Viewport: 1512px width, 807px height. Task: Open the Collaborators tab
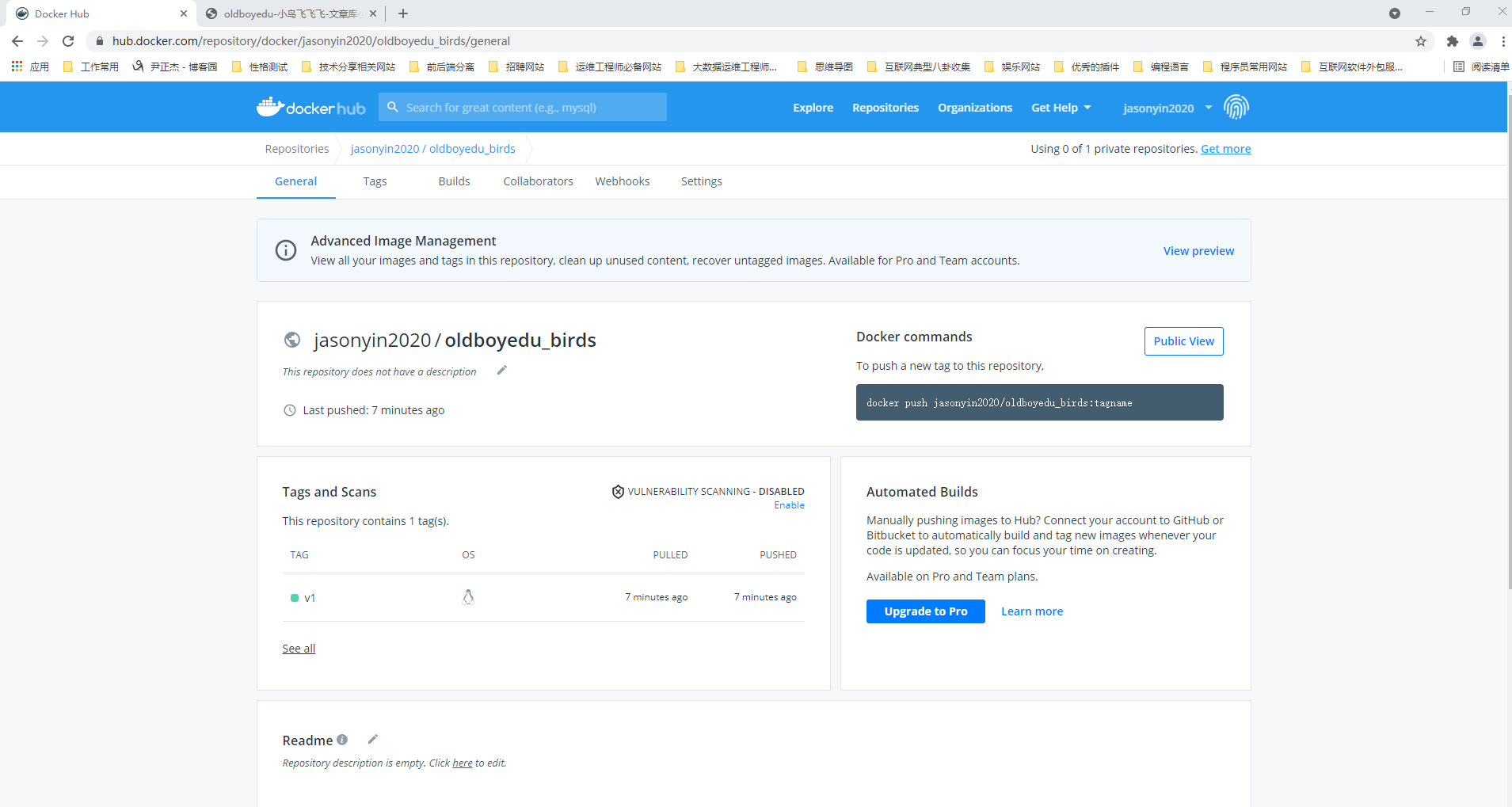tap(538, 181)
